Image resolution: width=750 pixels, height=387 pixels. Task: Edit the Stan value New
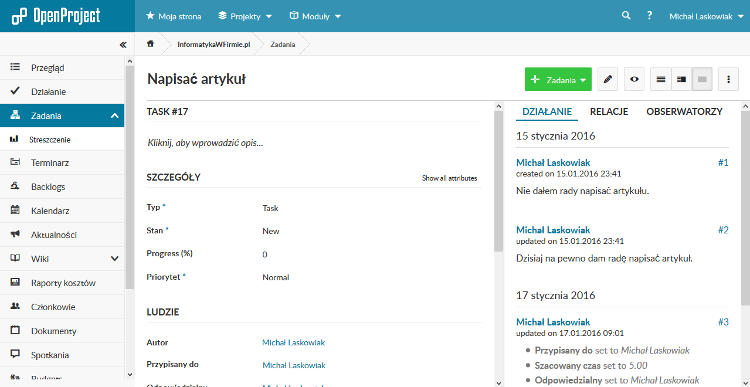tap(271, 231)
